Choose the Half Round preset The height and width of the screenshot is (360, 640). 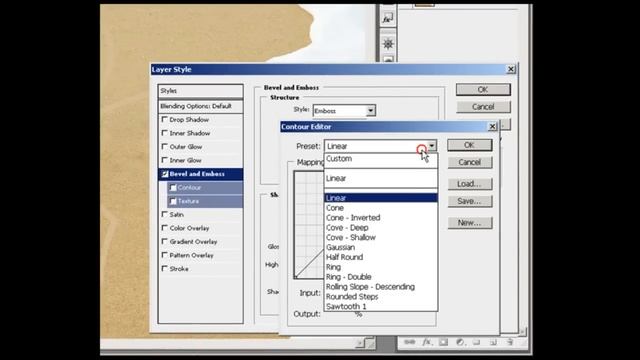pos(381,257)
